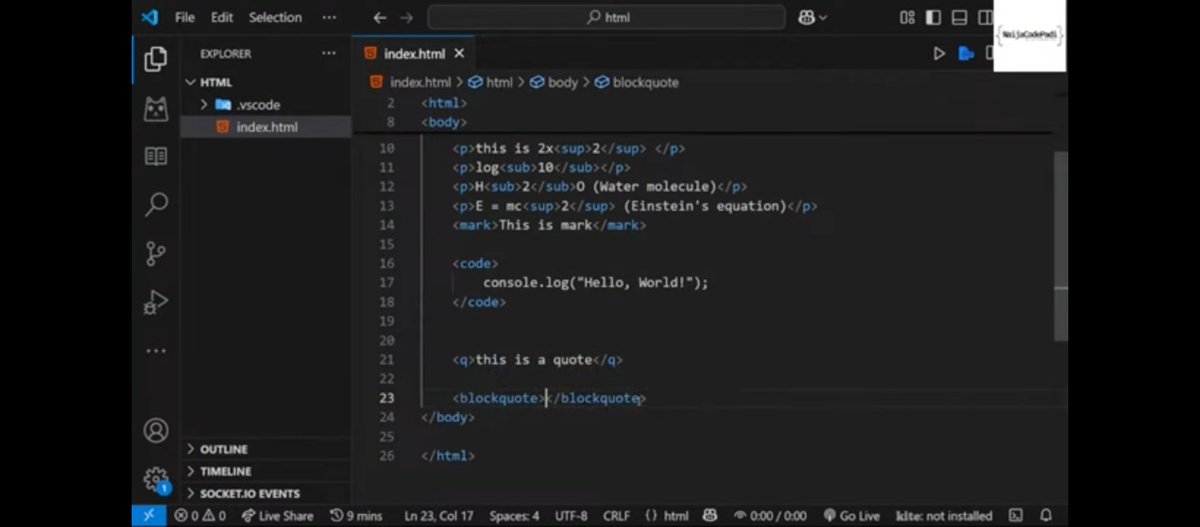
Task: Click the 0:00 / 0:00 indicator
Action: click(x=769, y=516)
